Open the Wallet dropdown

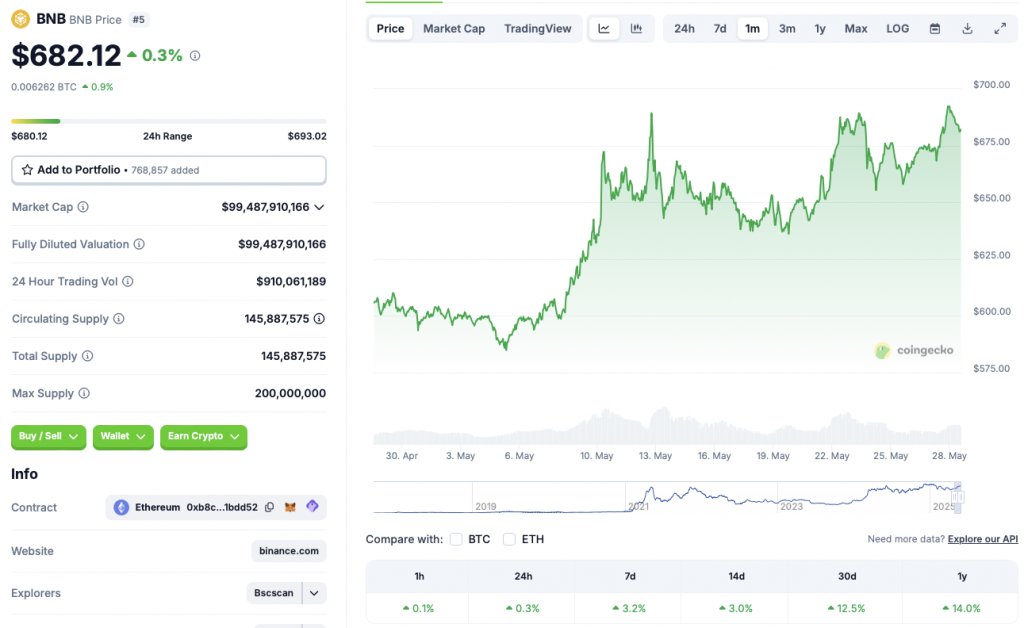(123, 436)
